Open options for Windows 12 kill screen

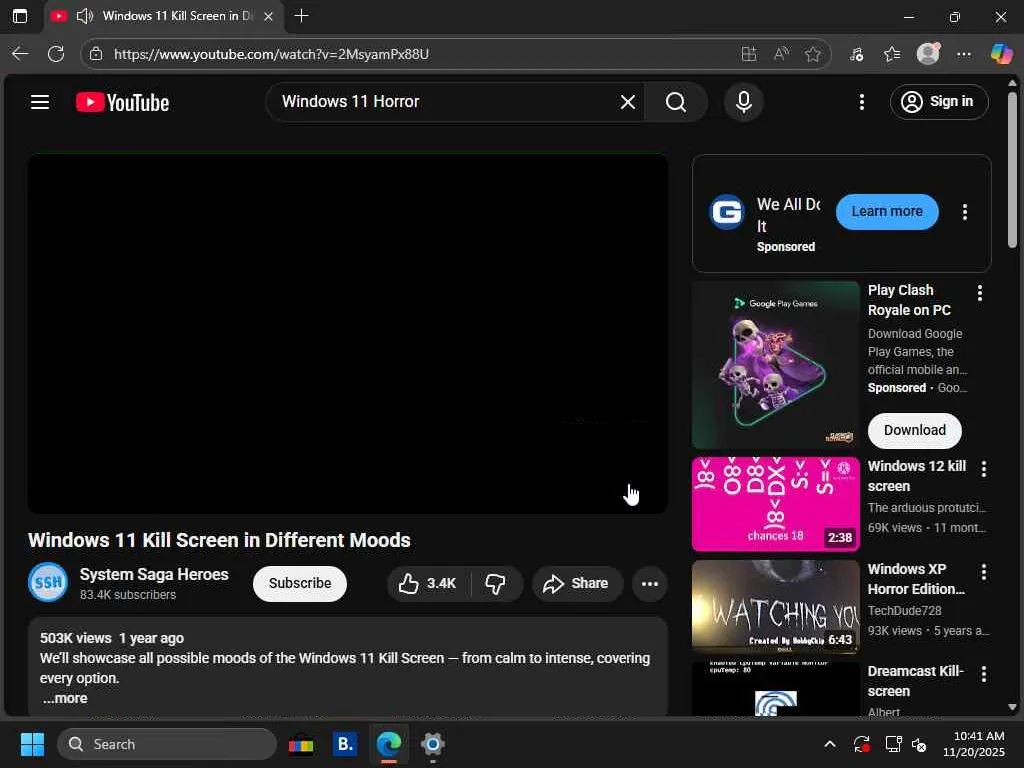[x=984, y=468]
